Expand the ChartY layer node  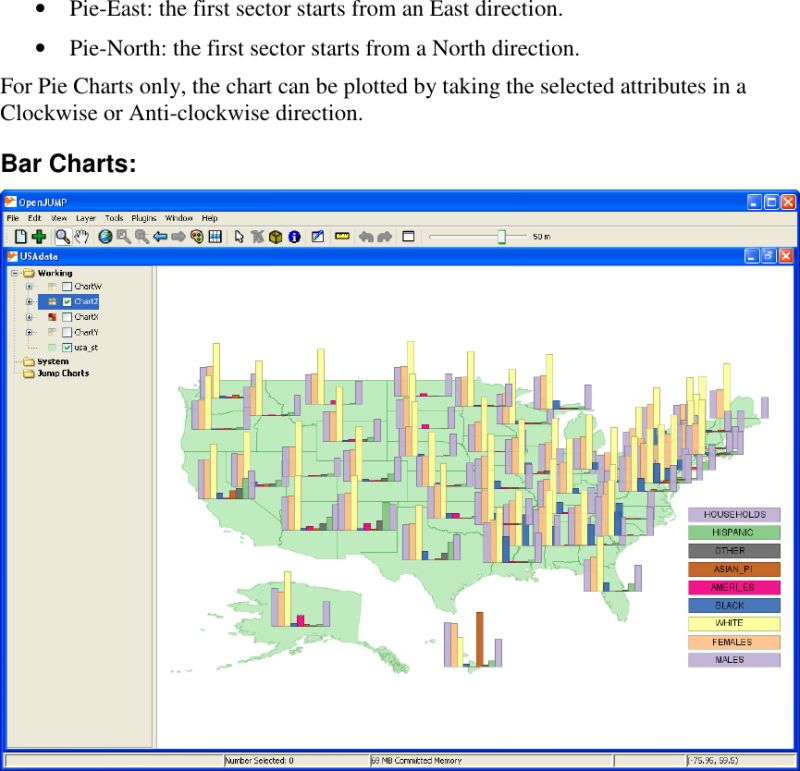pos(29,331)
